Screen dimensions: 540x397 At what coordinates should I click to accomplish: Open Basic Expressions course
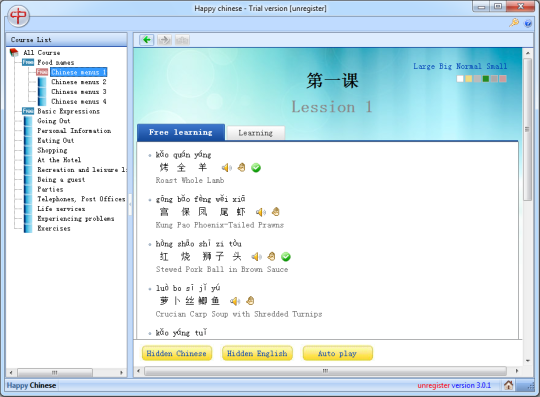click(x=69, y=111)
